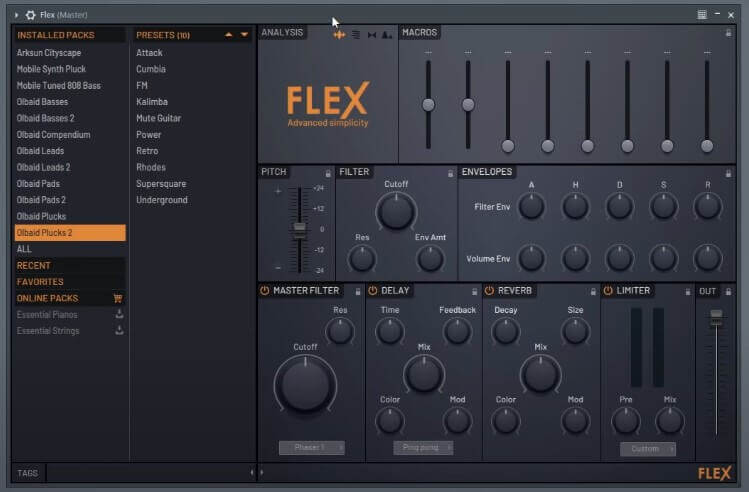749x492 pixels.
Task: Toggle the Master Filter lock
Action: (x=357, y=291)
